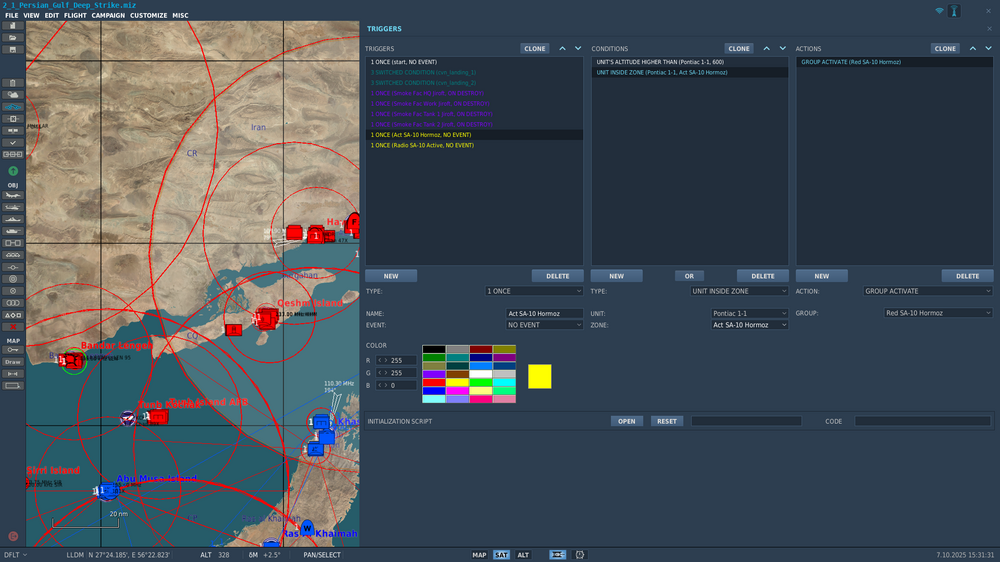
Task: Open the ZONE dropdown showing Act SA-10 Hormoz
Action: (x=749, y=325)
